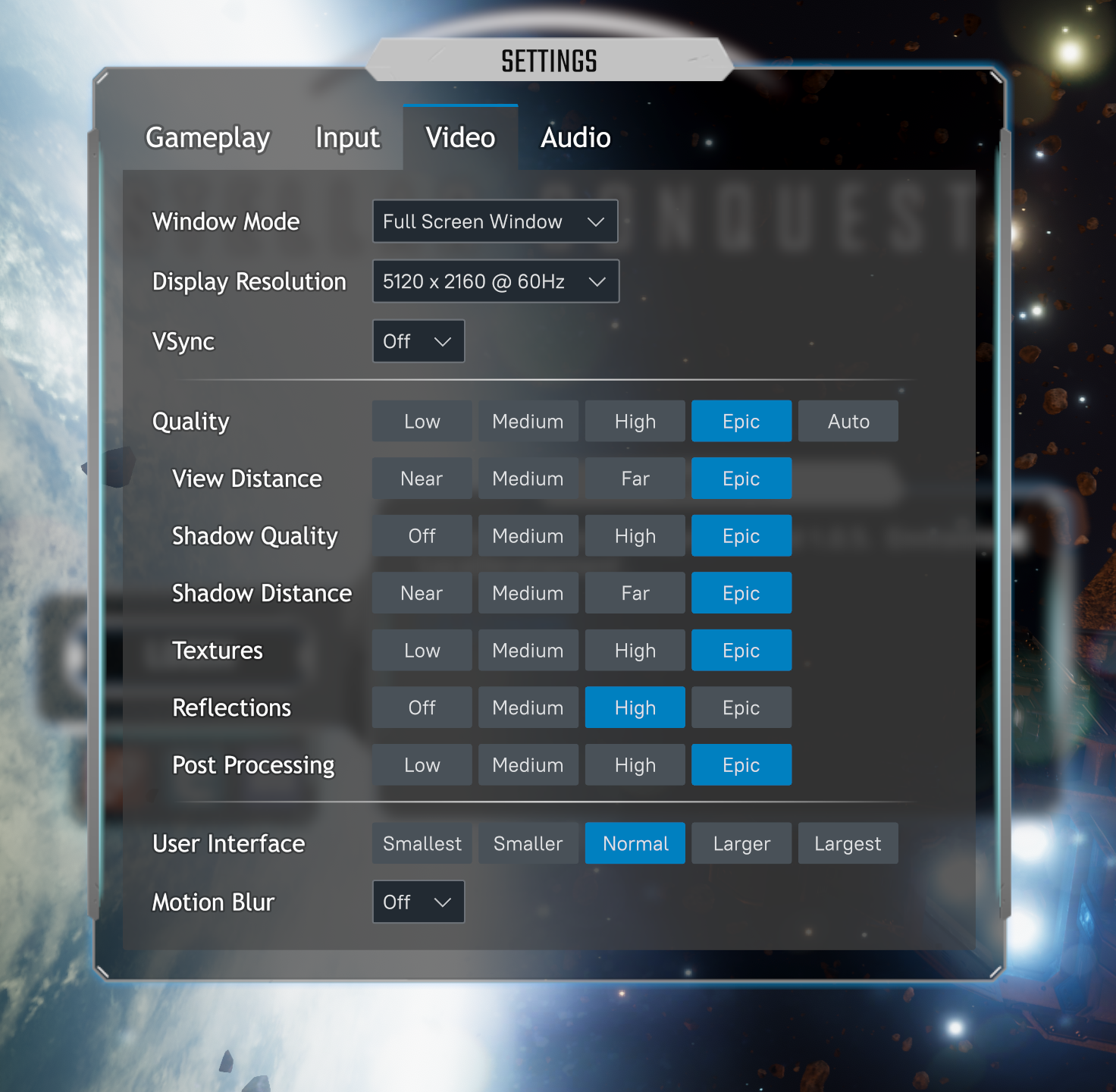The image size is (1116, 1092).
Task: Set overall Quality to High
Action: (x=635, y=422)
